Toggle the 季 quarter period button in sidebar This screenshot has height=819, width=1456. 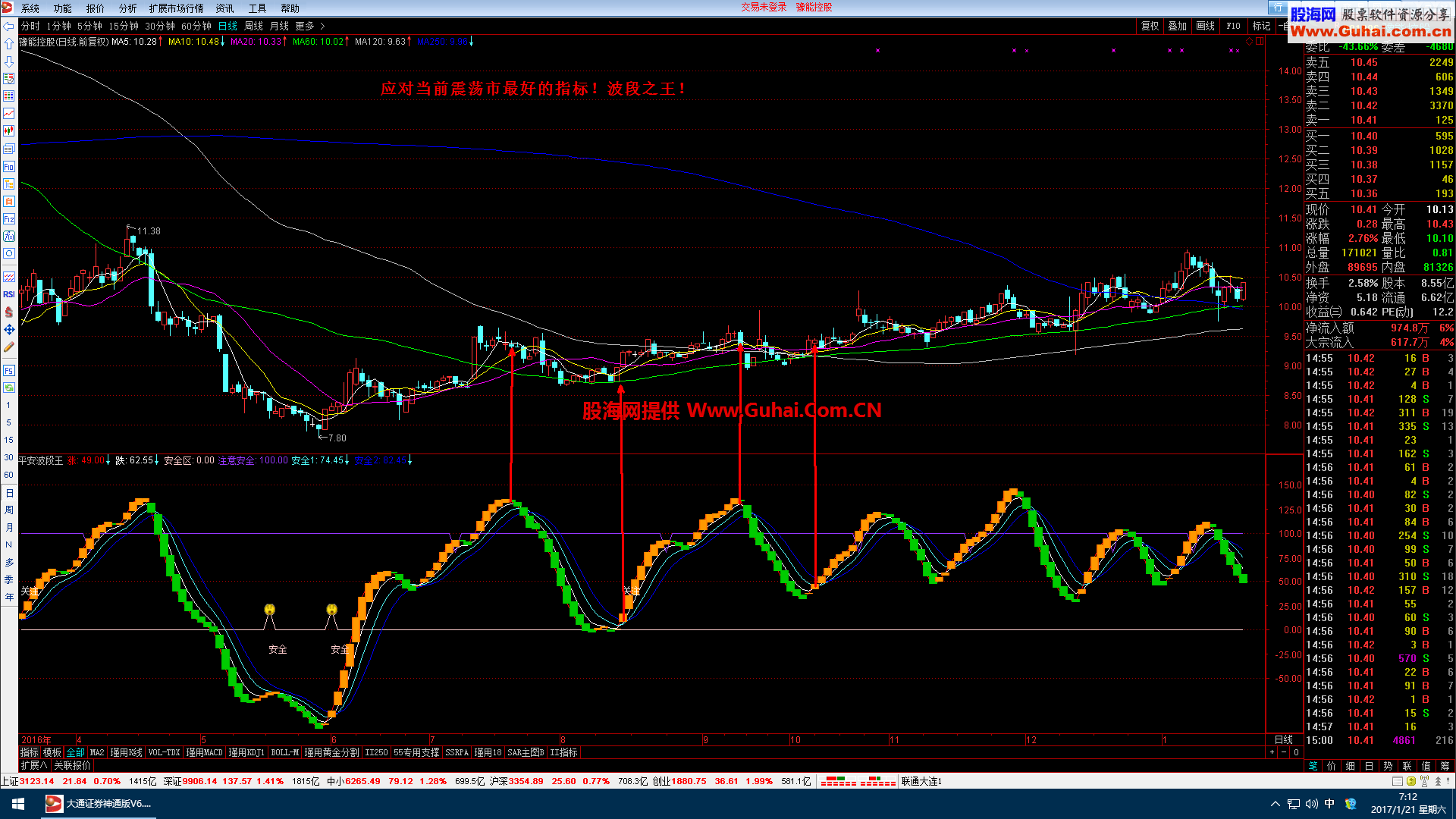[8, 580]
